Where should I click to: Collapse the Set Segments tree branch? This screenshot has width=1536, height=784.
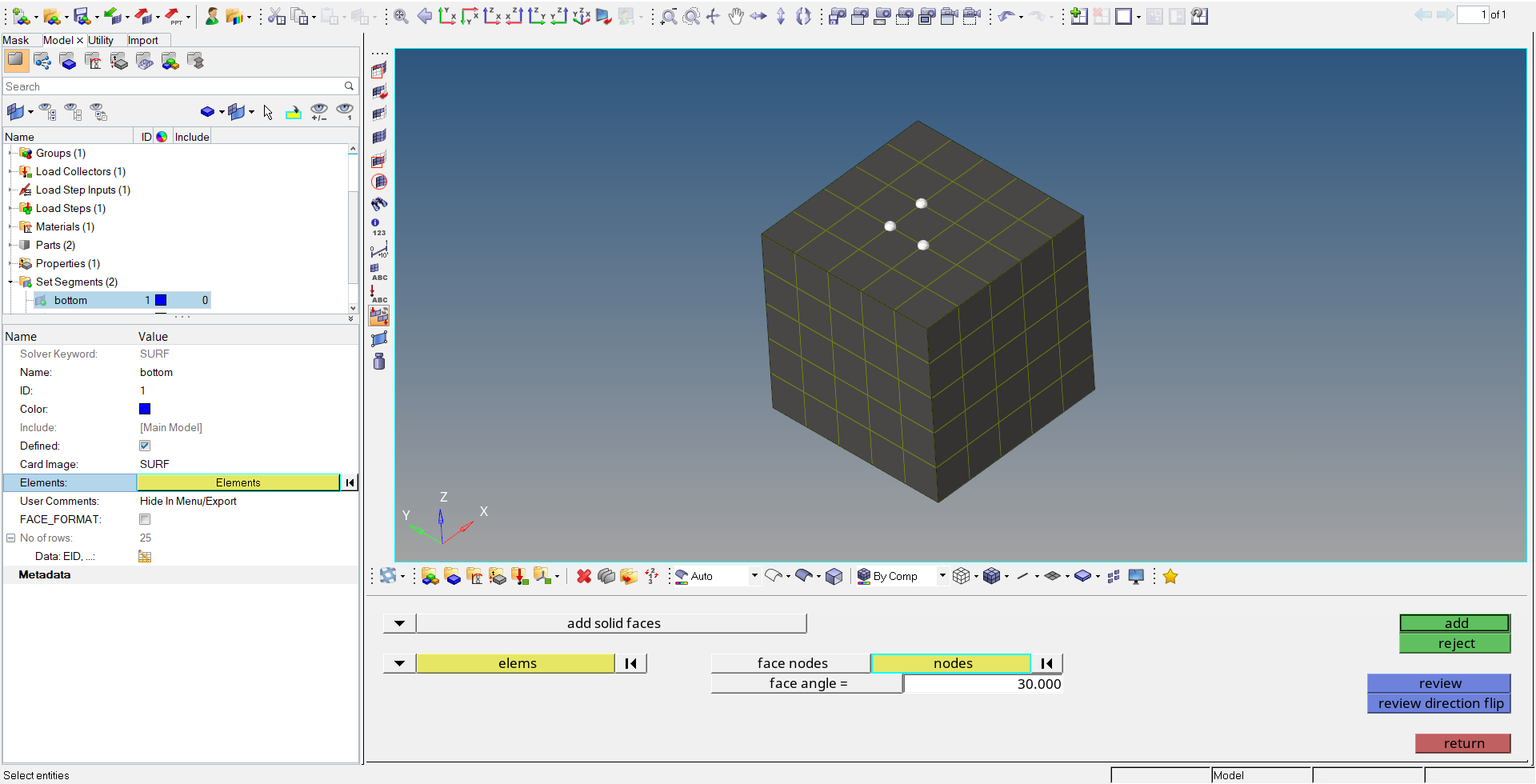pos(10,282)
